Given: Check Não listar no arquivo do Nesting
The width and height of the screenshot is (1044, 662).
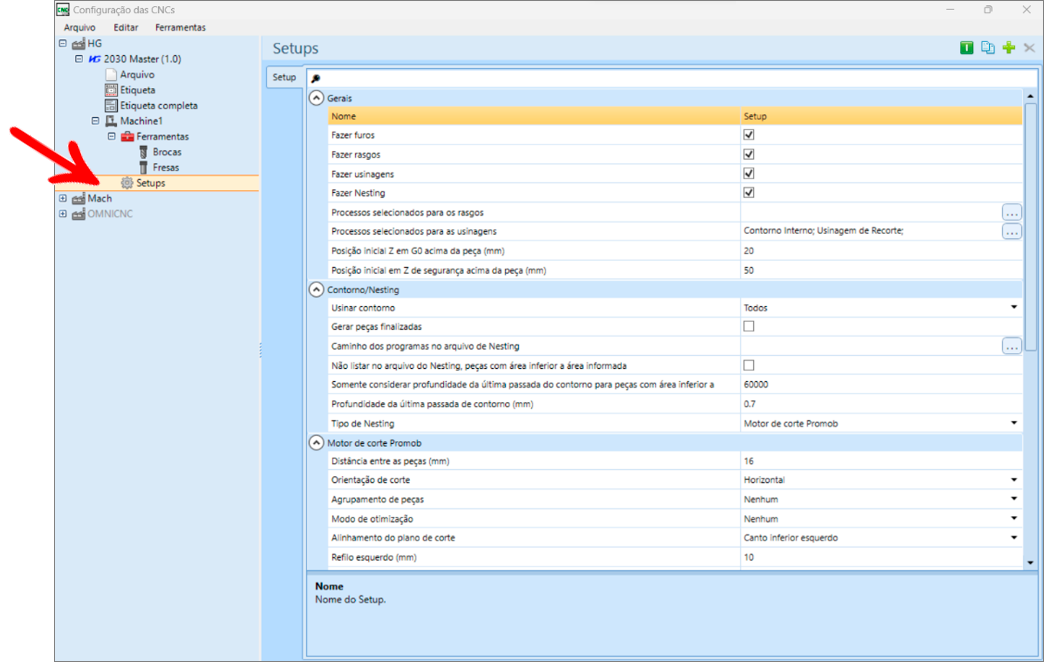Looking at the screenshot, I should coord(749,366).
